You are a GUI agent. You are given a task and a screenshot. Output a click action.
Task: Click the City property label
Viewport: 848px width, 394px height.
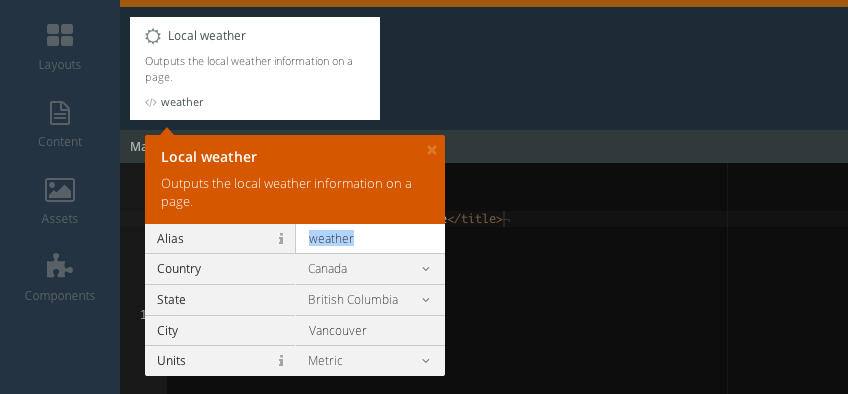167,330
